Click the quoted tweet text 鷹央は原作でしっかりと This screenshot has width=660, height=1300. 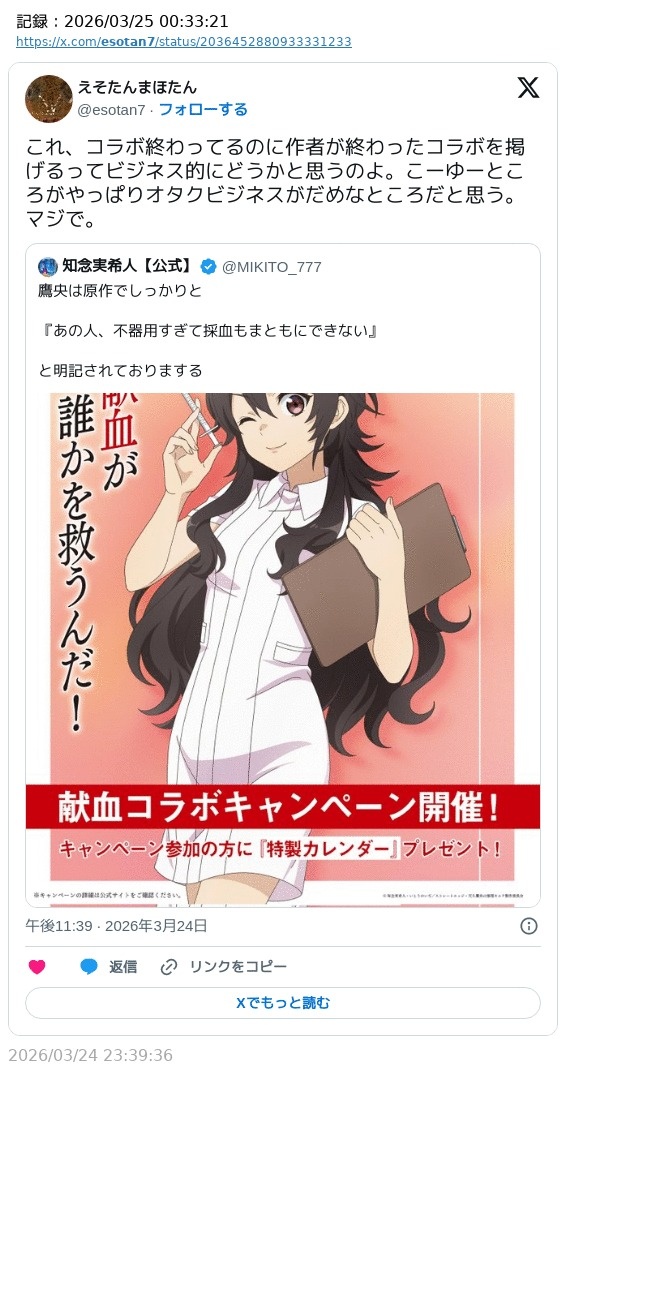120,291
